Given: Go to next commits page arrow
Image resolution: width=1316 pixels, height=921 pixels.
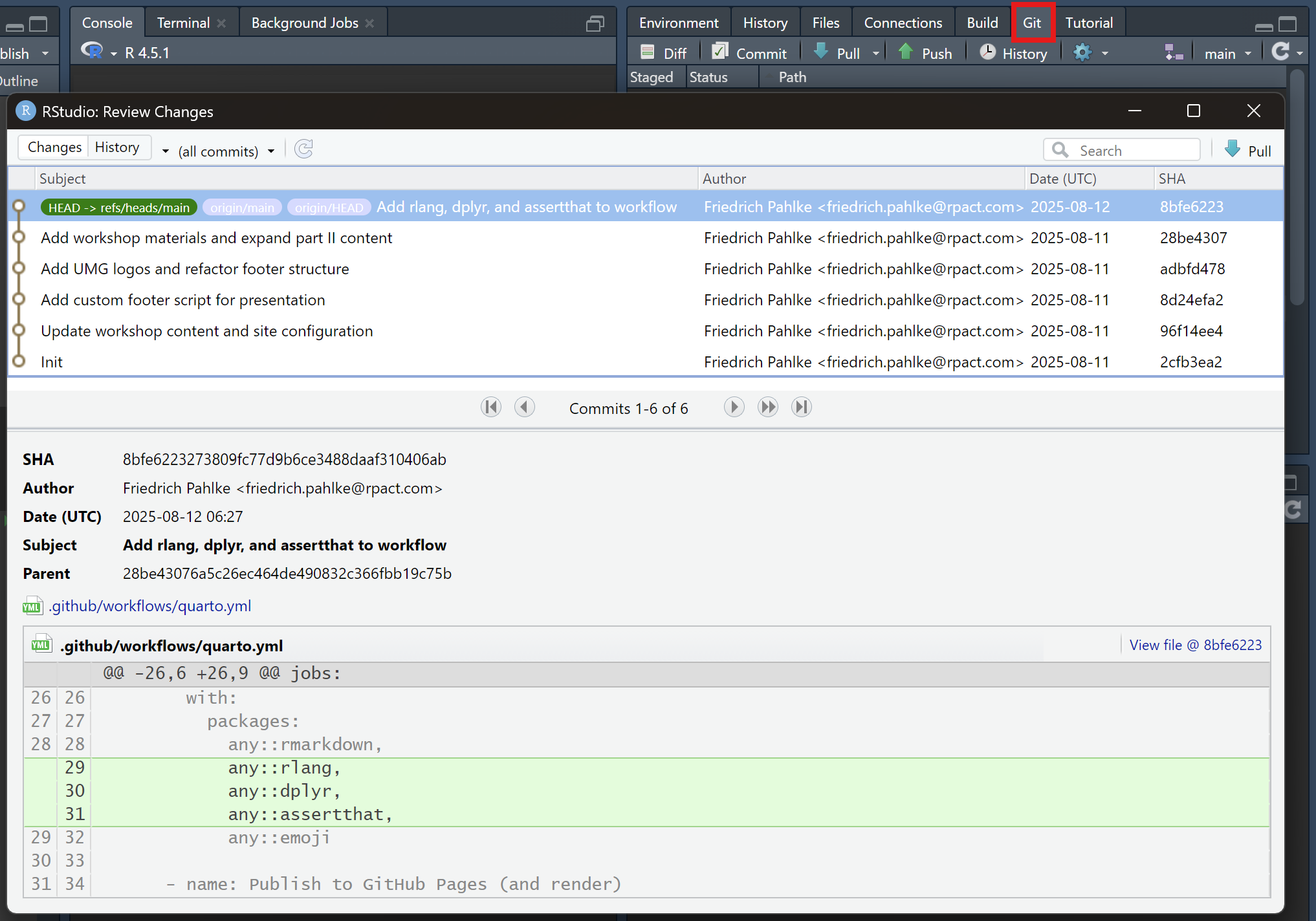Looking at the screenshot, I should coord(734,407).
